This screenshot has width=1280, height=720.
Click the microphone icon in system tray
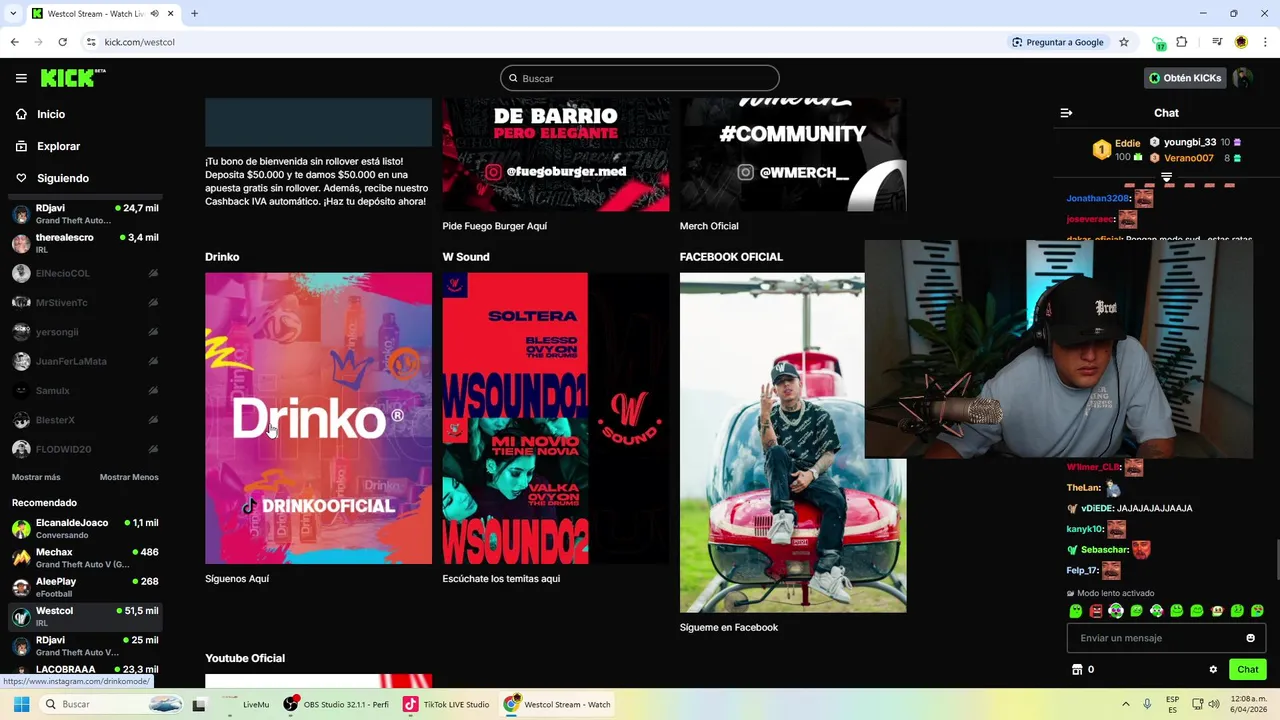[x=1147, y=704]
